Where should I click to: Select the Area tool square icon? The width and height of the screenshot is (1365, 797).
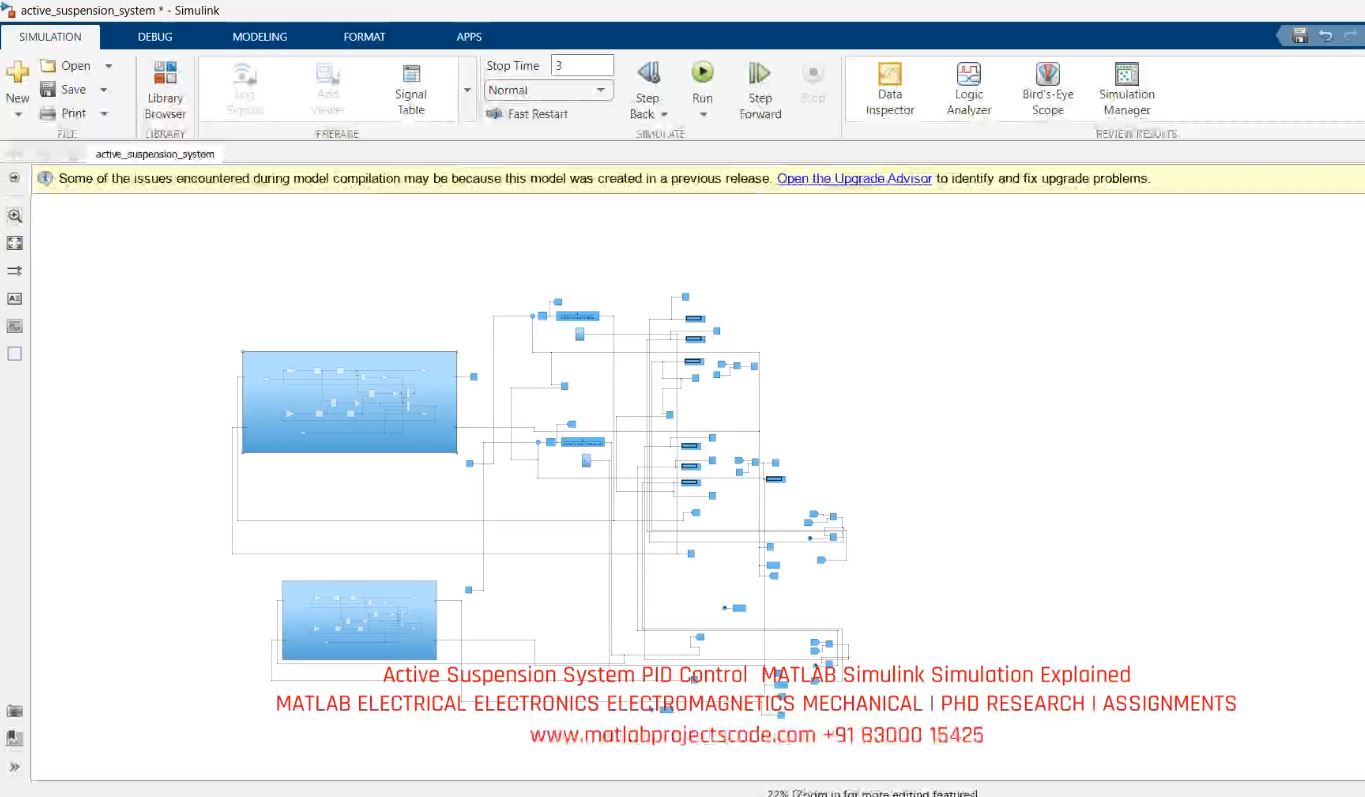point(14,354)
